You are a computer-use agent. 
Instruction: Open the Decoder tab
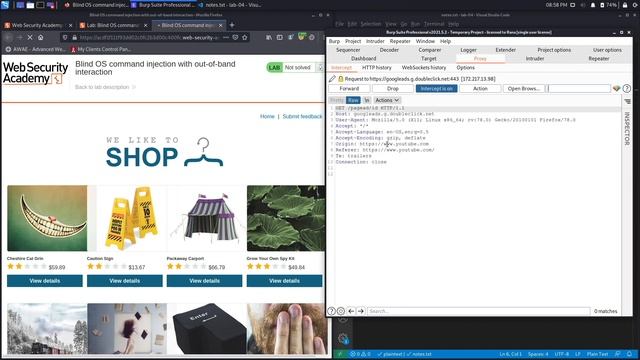tap(389, 50)
